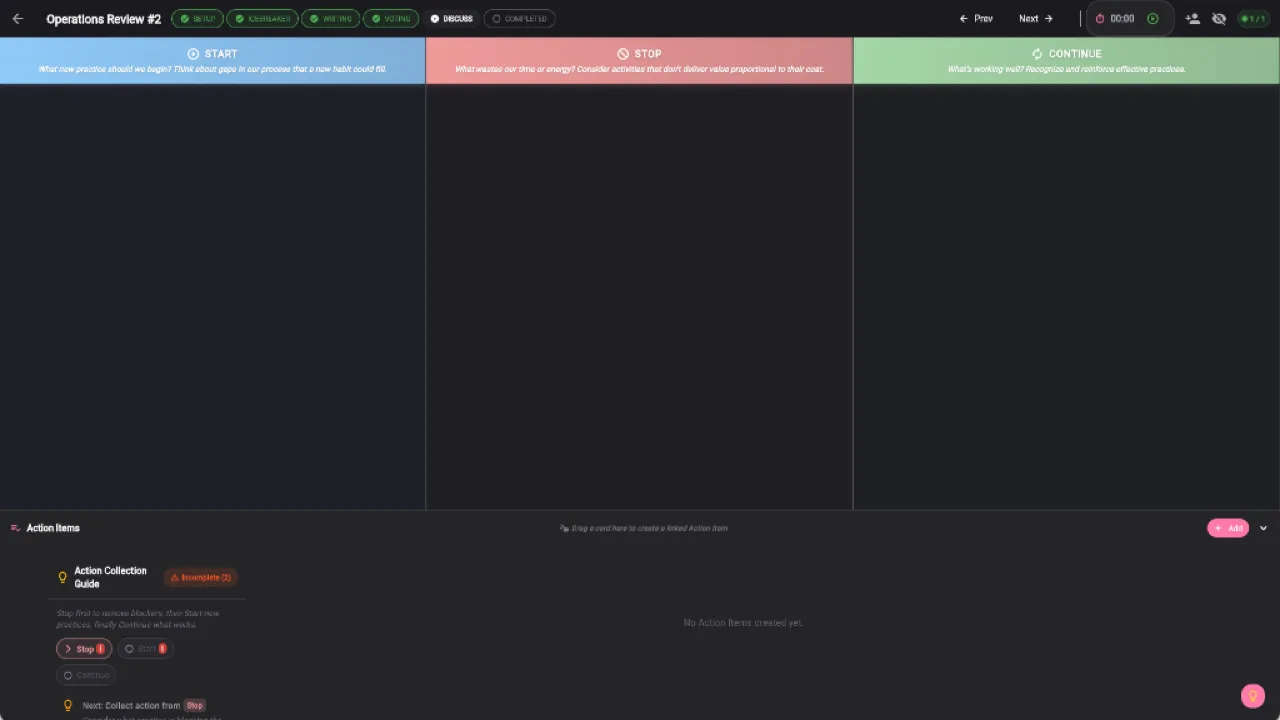Start the timer with the play icon
Viewport: 1280px width, 720px height.
1153,18
